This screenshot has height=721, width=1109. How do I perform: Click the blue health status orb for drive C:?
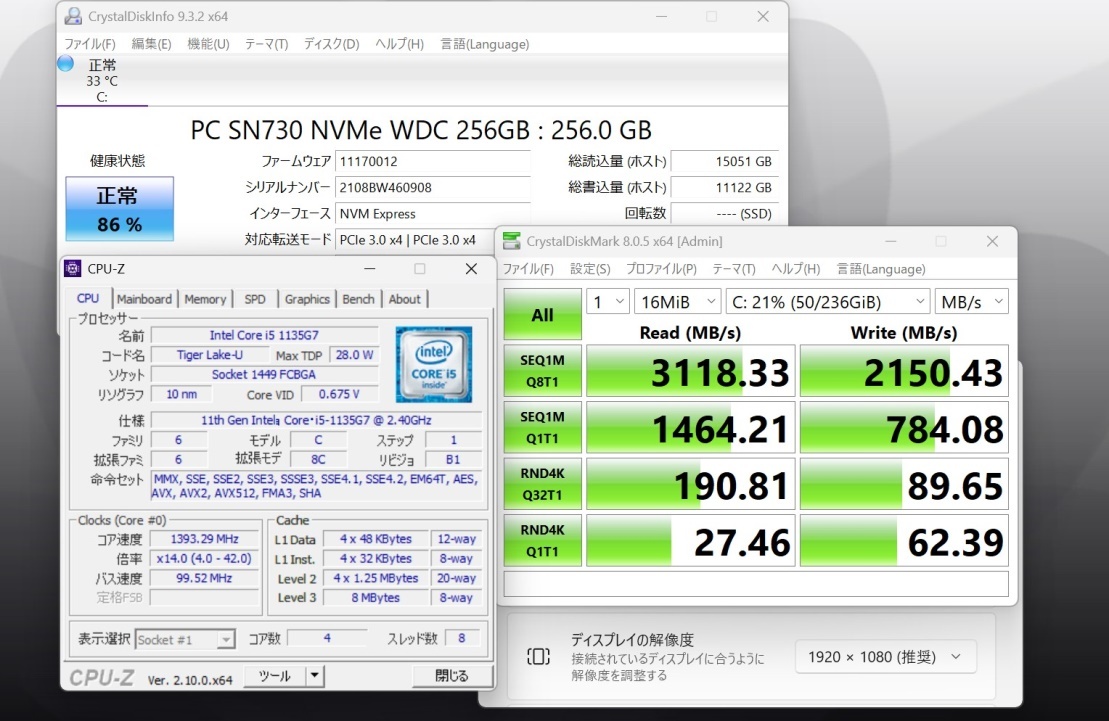coord(65,64)
